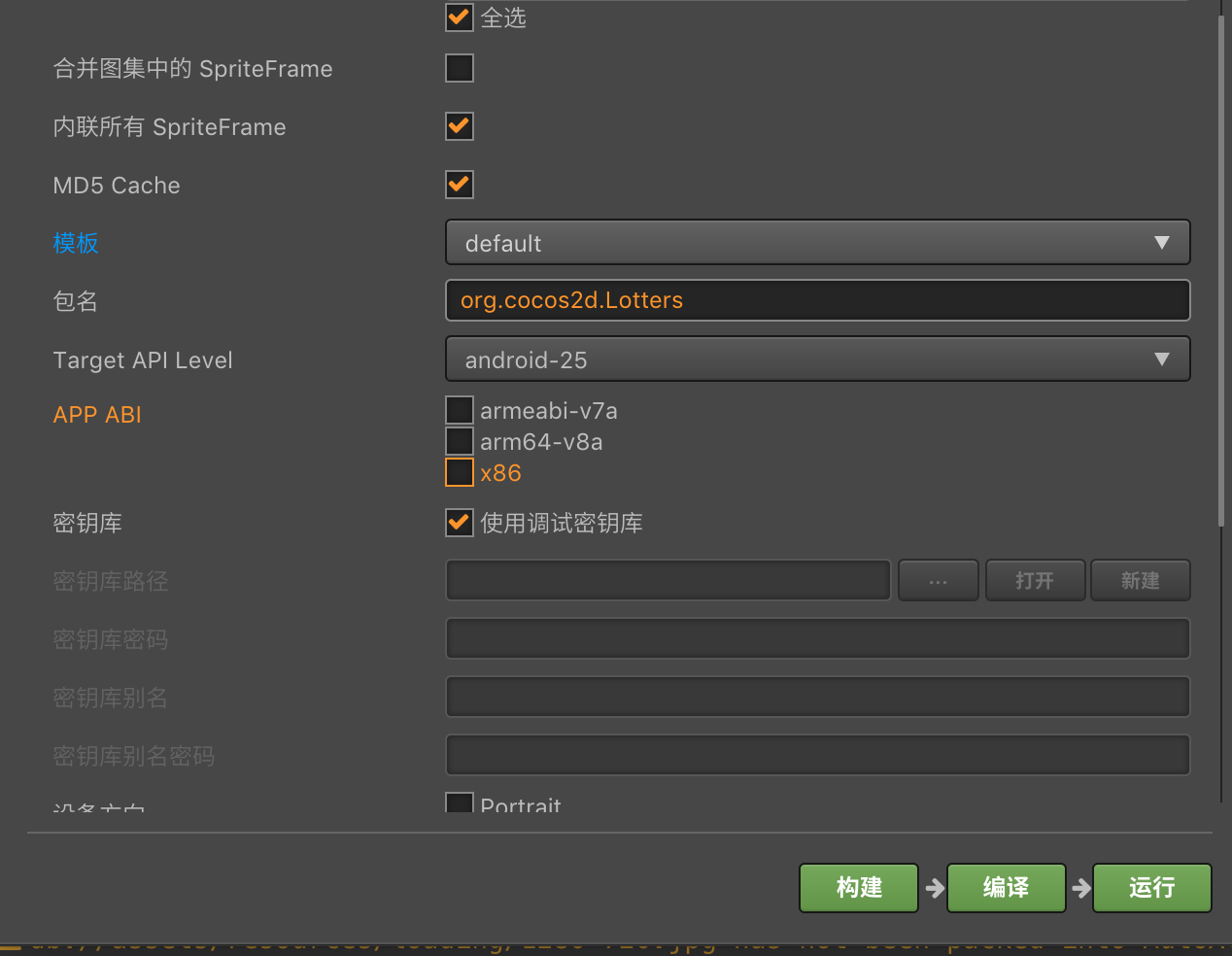Image resolution: width=1232 pixels, height=956 pixels.
Task: Click the APP ABI label
Action: (97, 415)
